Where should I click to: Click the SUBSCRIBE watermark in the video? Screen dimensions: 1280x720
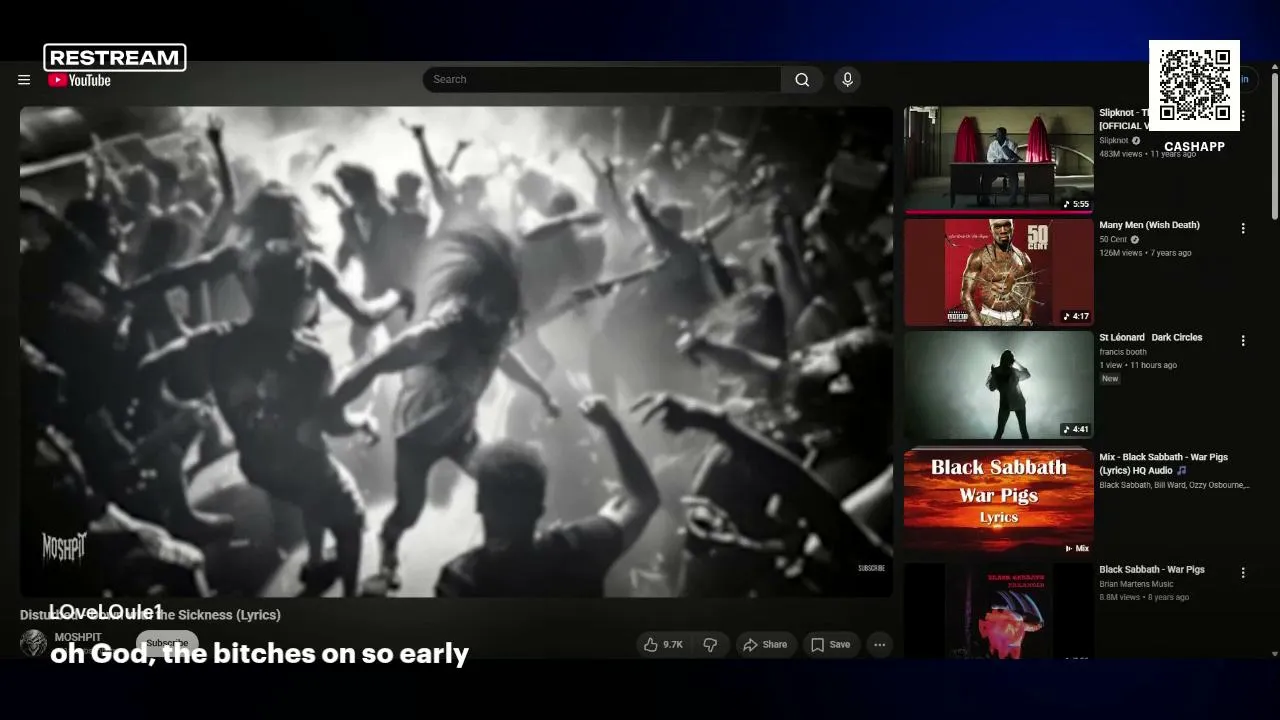(872, 568)
